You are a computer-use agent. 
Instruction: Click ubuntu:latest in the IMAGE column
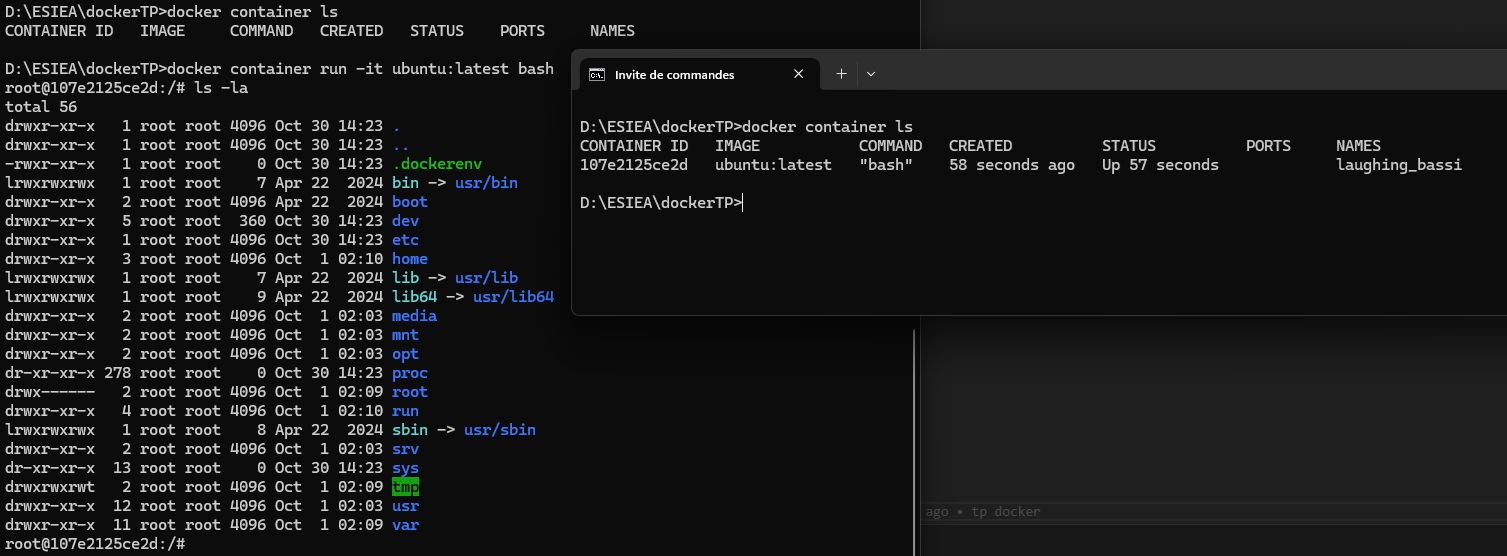(x=773, y=165)
